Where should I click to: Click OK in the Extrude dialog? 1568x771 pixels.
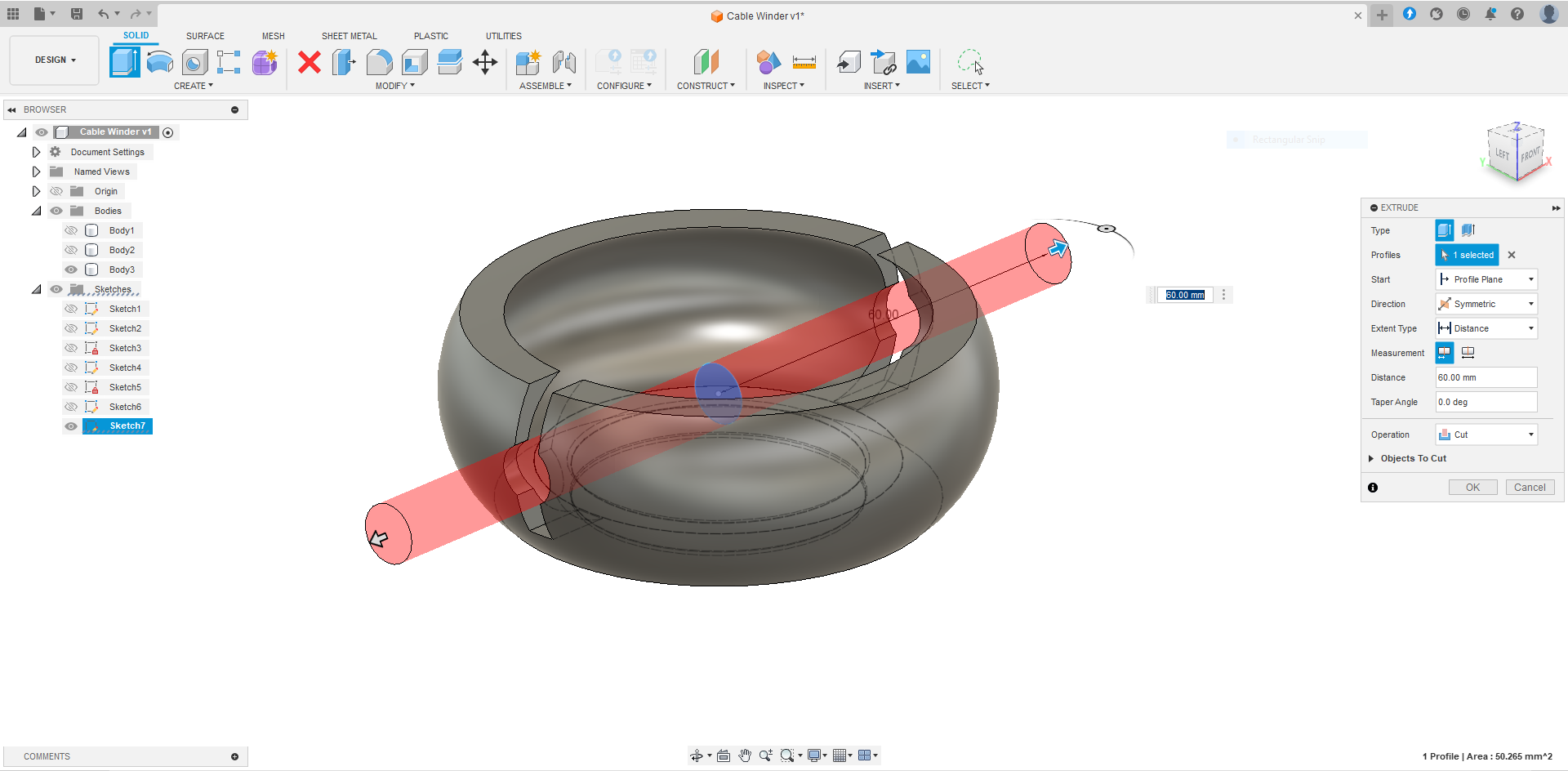(1472, 488)
